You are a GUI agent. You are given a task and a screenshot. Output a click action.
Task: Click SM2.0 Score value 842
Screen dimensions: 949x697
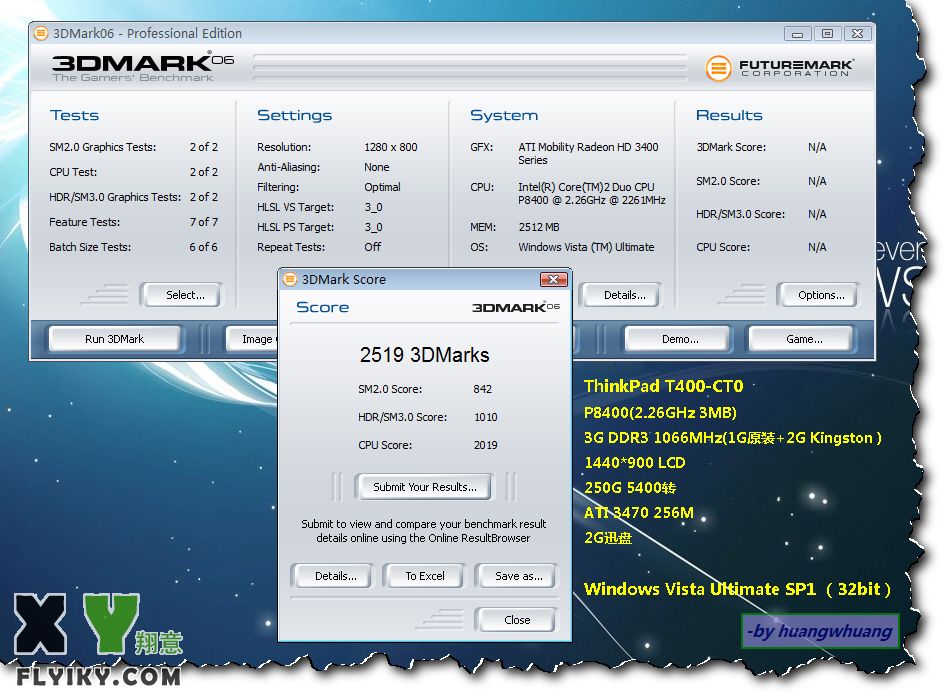click(x=482, y=389)
